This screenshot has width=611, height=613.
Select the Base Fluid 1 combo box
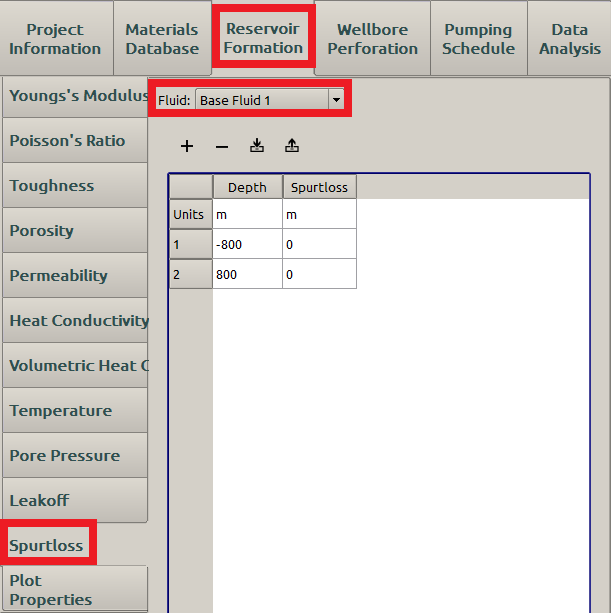269,100
